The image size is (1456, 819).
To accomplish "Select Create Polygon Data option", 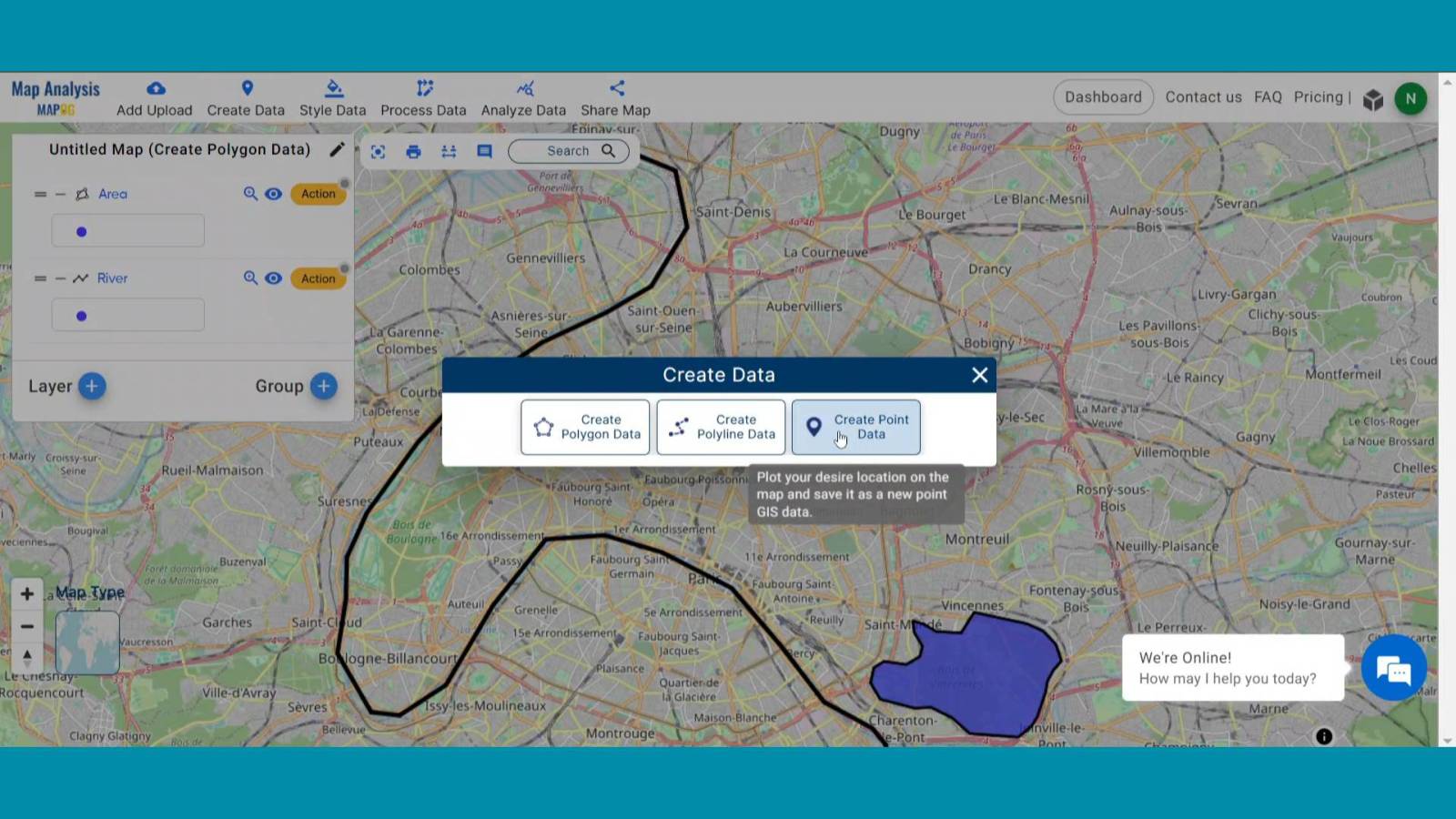I will pos(585,427).
